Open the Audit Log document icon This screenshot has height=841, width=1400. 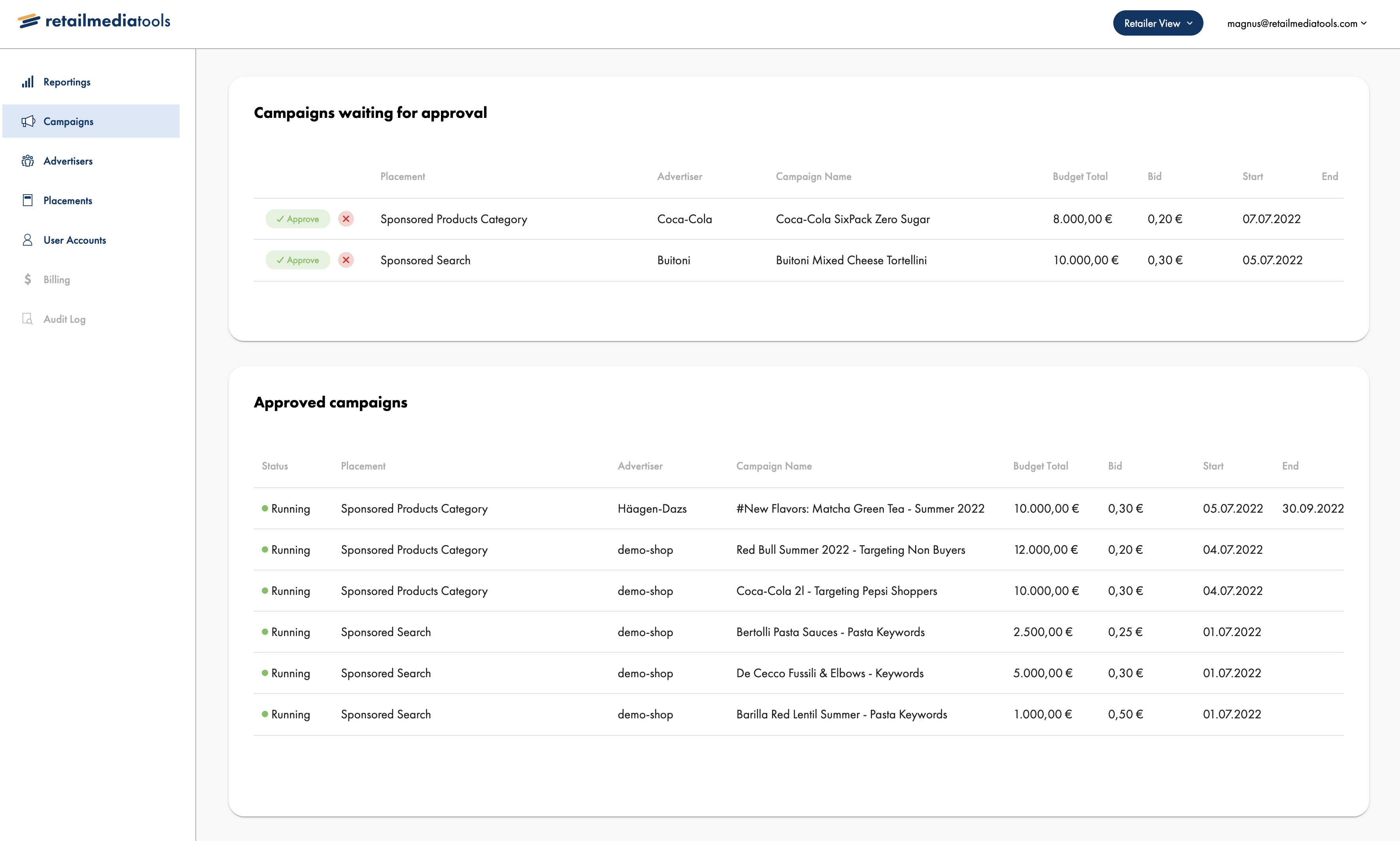(27, 318)
